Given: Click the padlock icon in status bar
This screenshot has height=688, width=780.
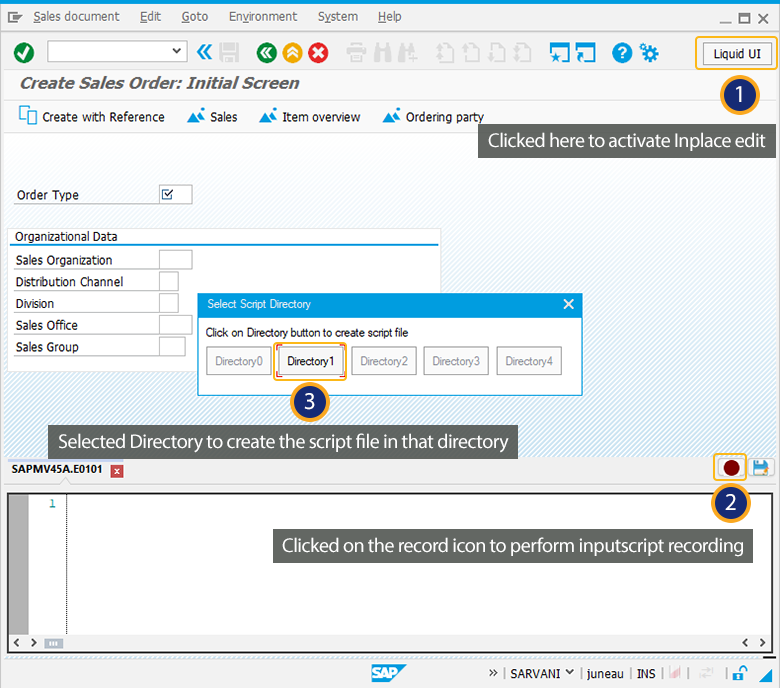Looking at the screenshot, I should pyautogui.click(x=740, y=673).
